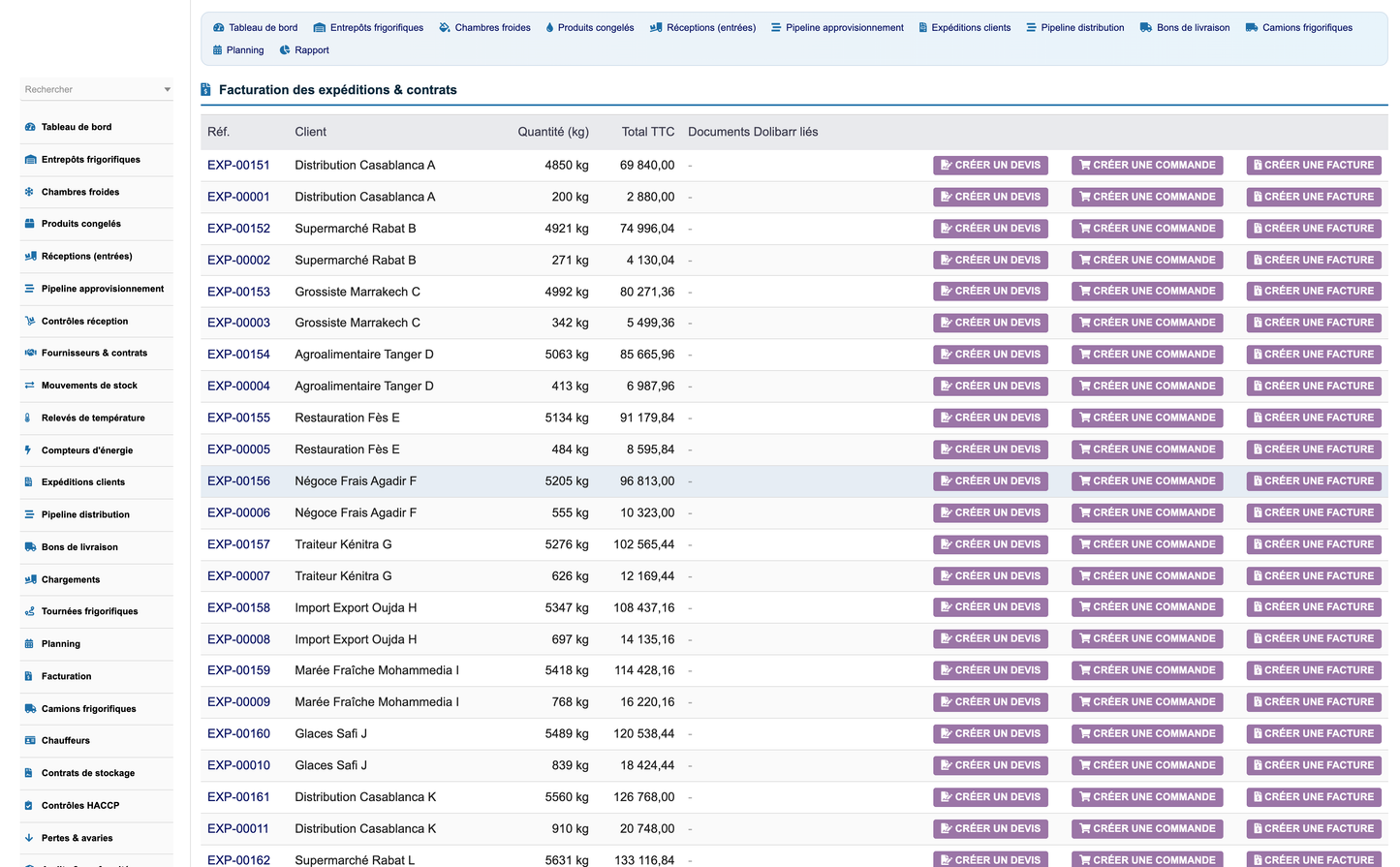
Task: Open the Rechercher dropdown arrow
Action: (x=168, y=89)
